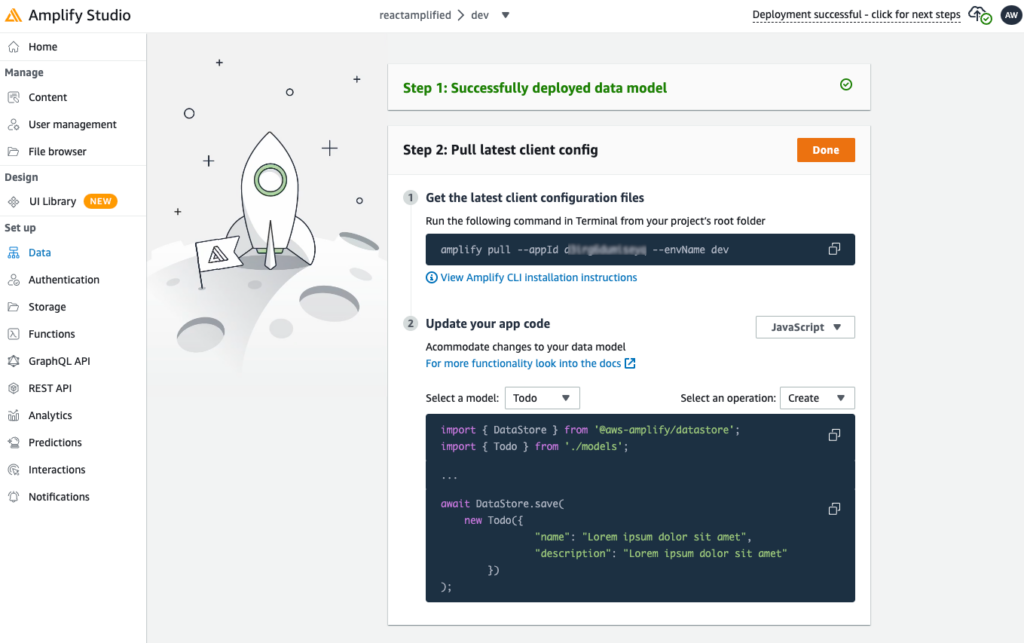
Task: Change the Create operation dropdown
Action: [x=817, y=398]
